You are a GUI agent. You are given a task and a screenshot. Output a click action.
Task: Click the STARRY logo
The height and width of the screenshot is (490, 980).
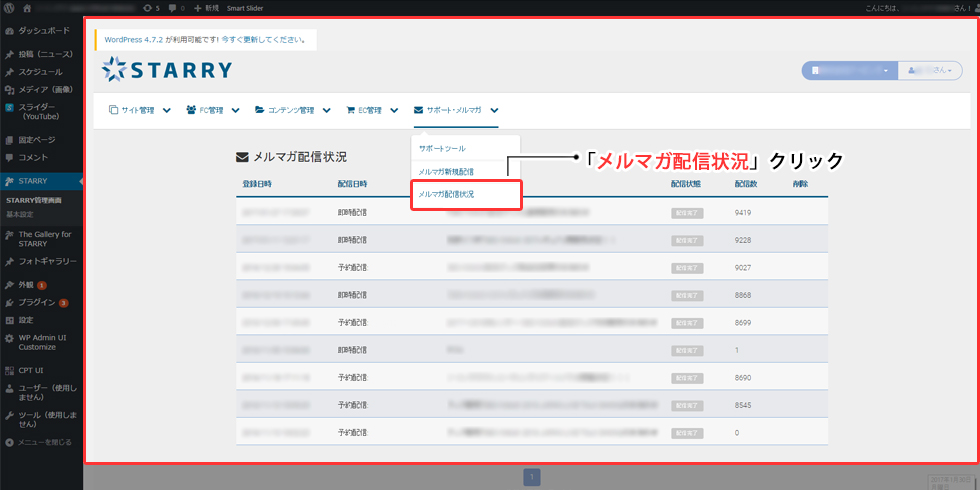pyautogui.click(x=166, y=70)
